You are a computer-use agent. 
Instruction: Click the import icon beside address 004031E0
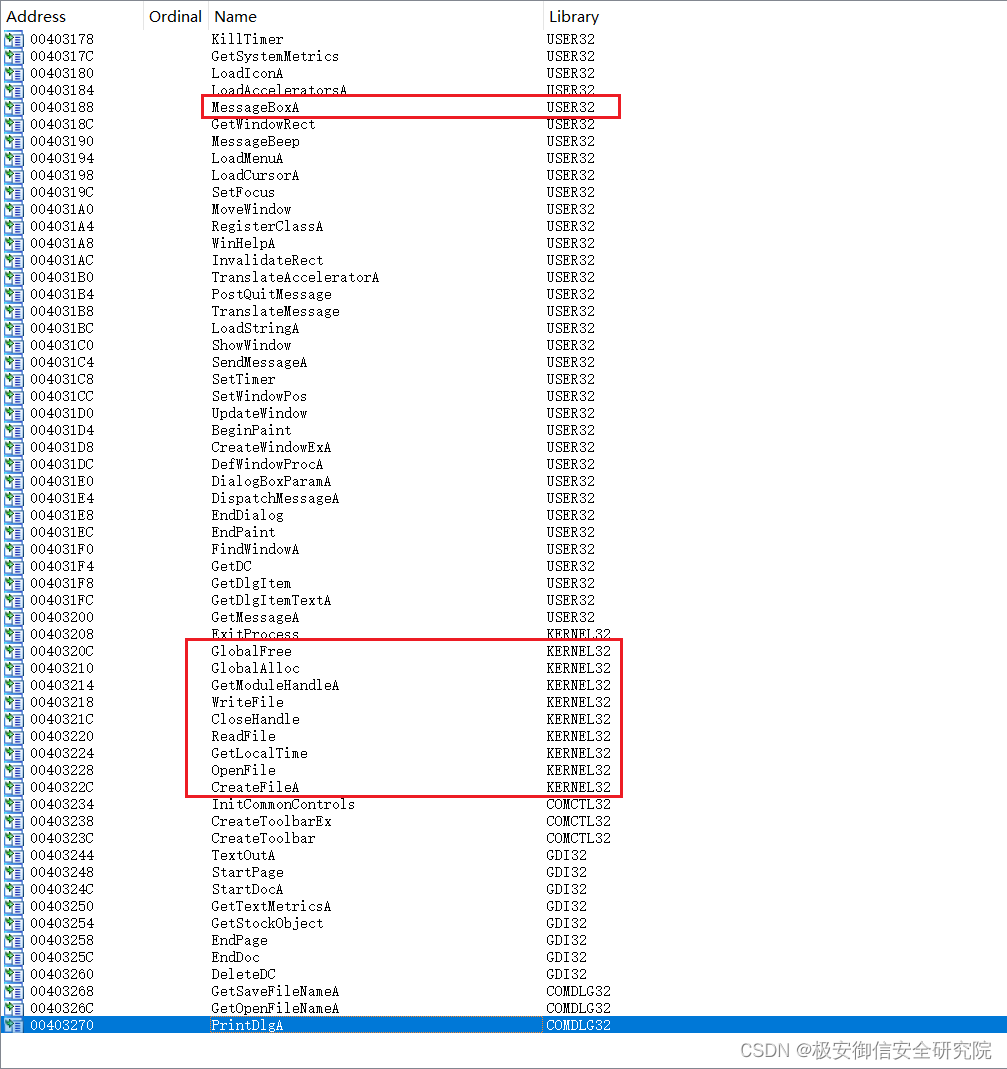point(14,481)
